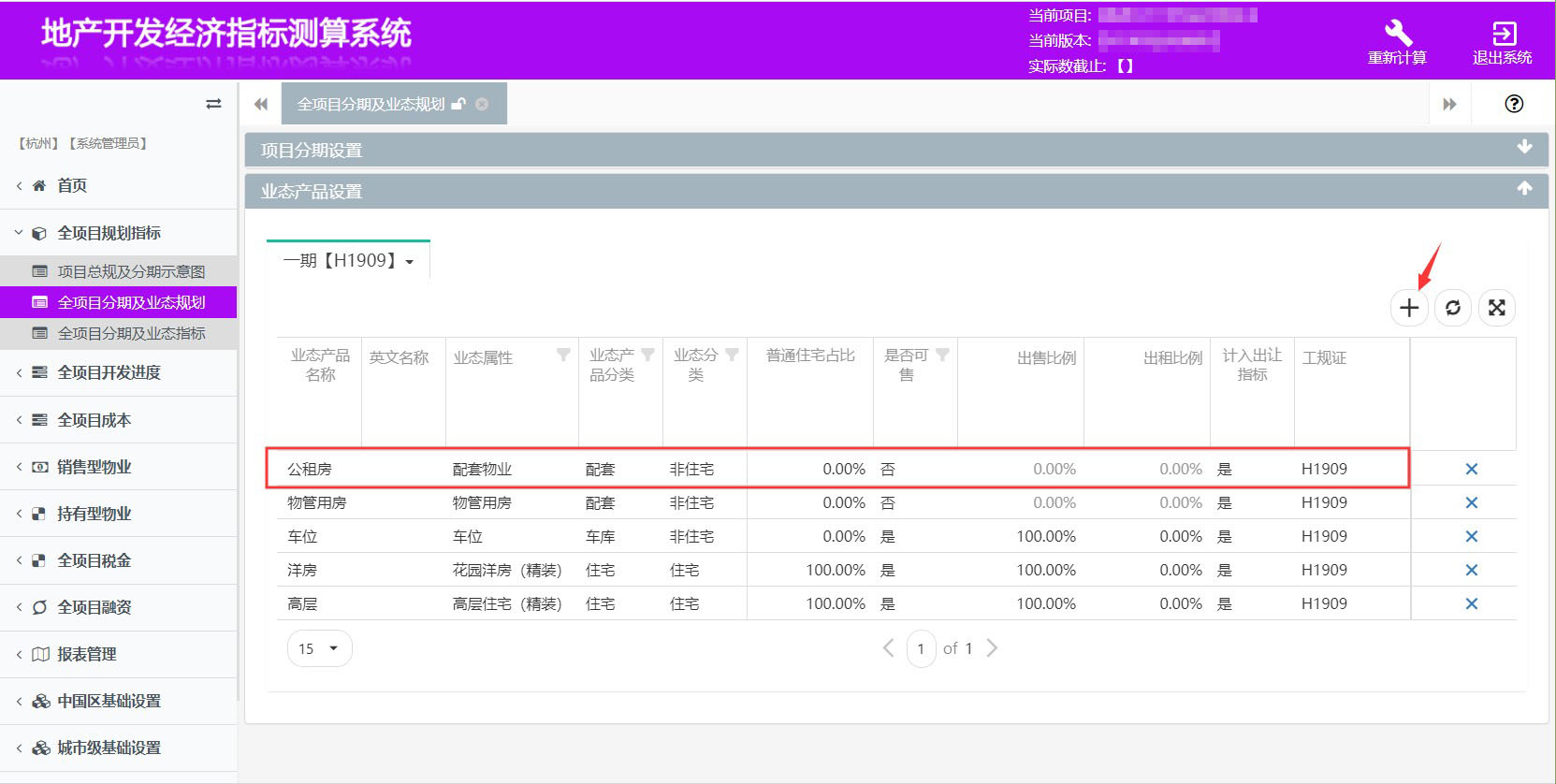Expand the 项目分期设置 panel

[x=1524, y=148]
